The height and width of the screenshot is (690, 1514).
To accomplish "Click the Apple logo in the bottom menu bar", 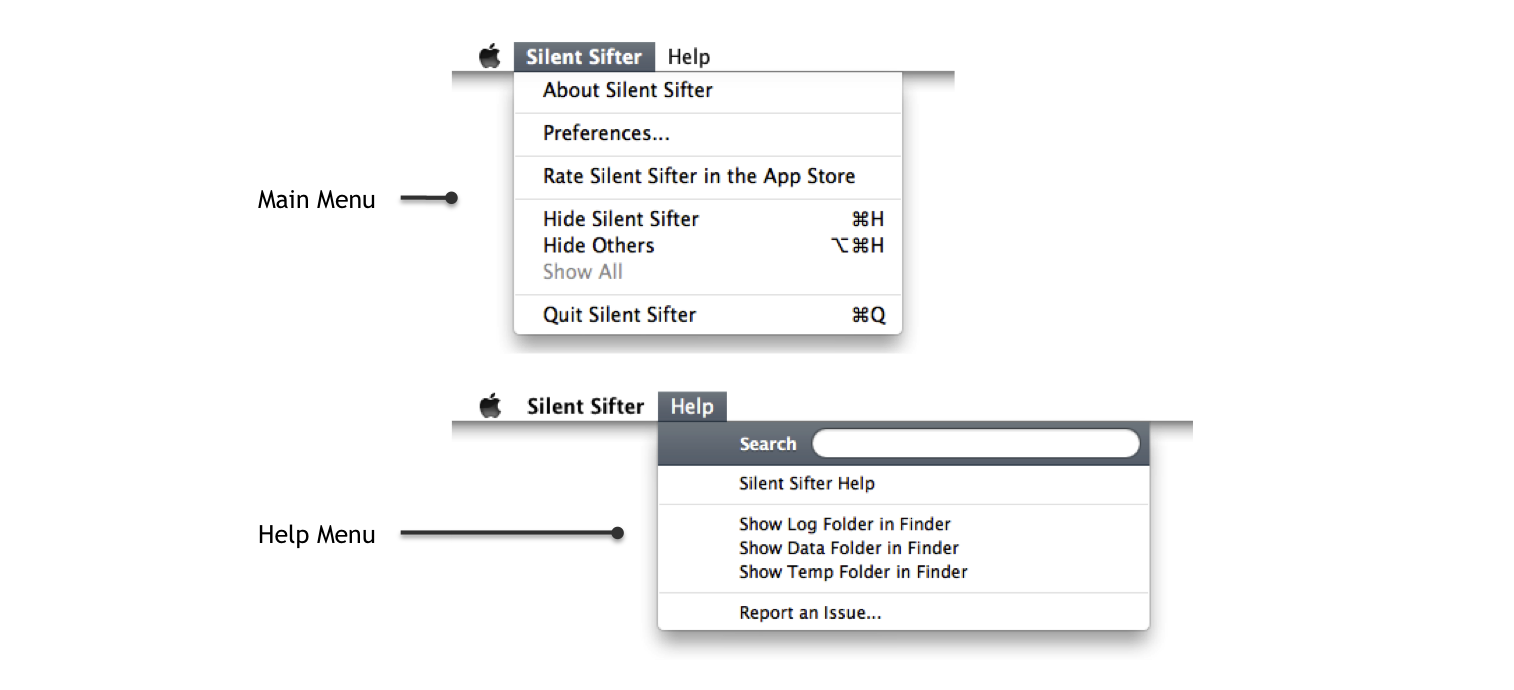I will (x=490, y=406).
